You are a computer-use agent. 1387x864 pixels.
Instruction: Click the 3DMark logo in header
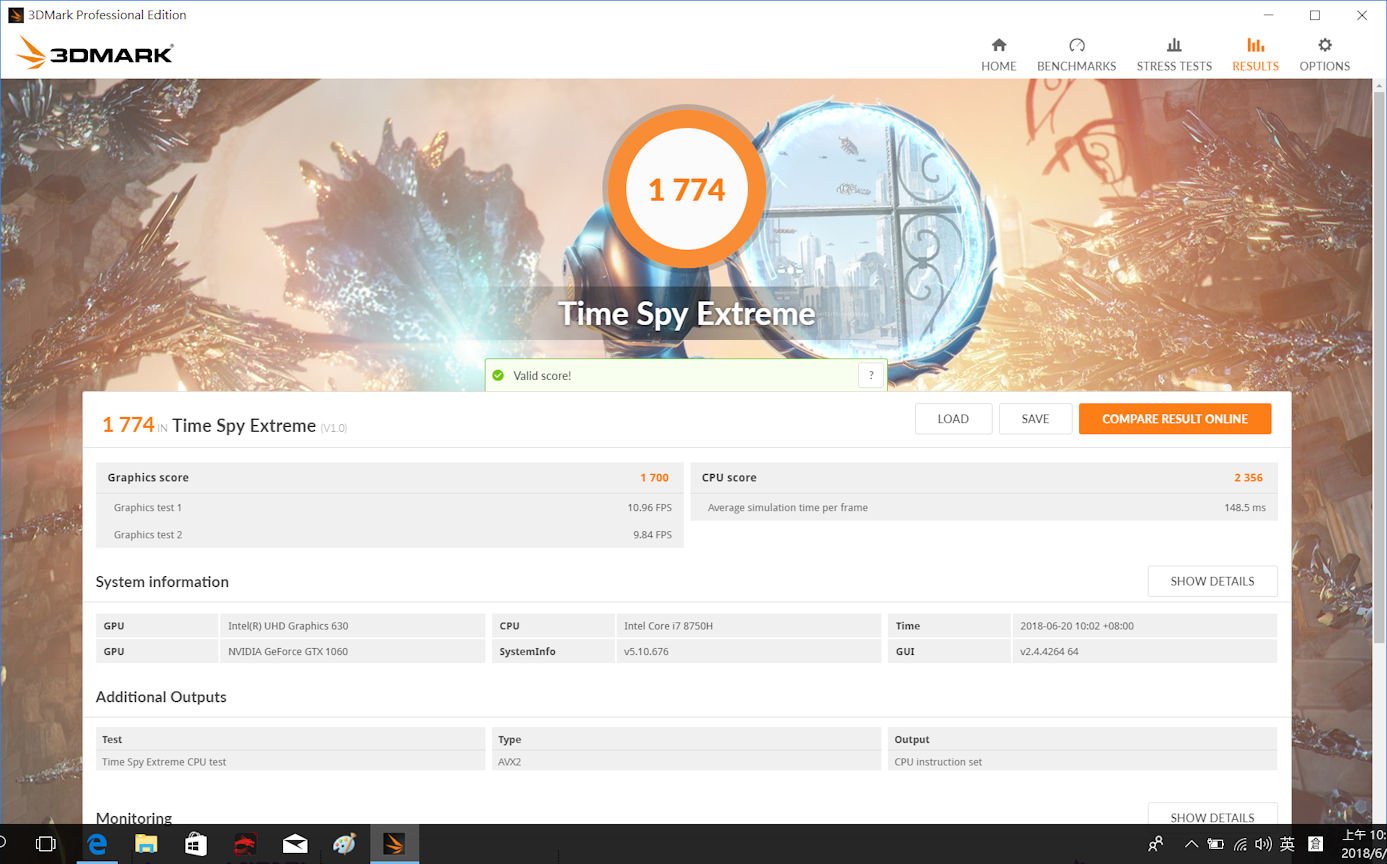96,54
